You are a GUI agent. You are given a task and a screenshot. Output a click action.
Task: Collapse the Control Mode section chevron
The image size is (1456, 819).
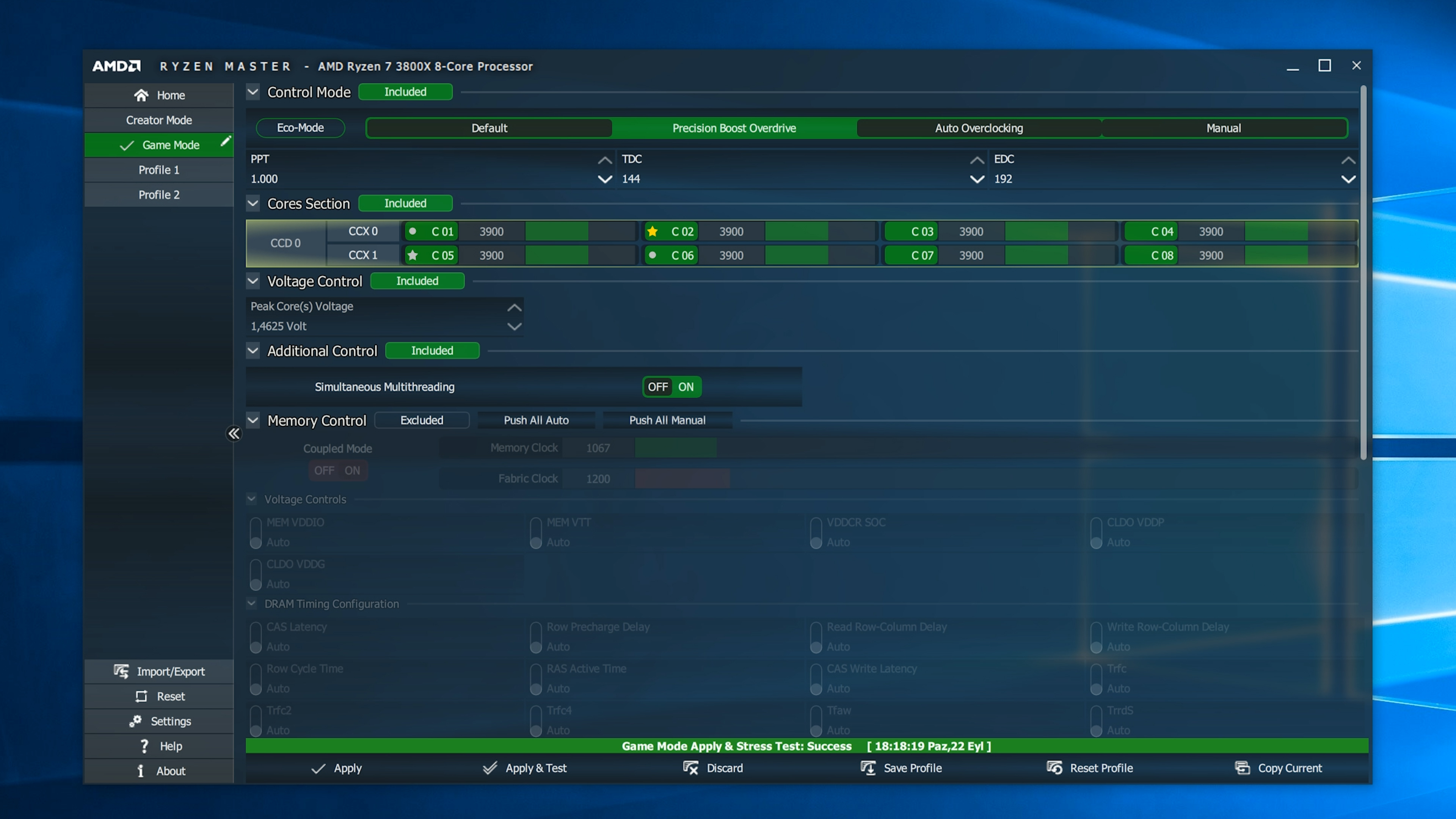click(253, 91)
